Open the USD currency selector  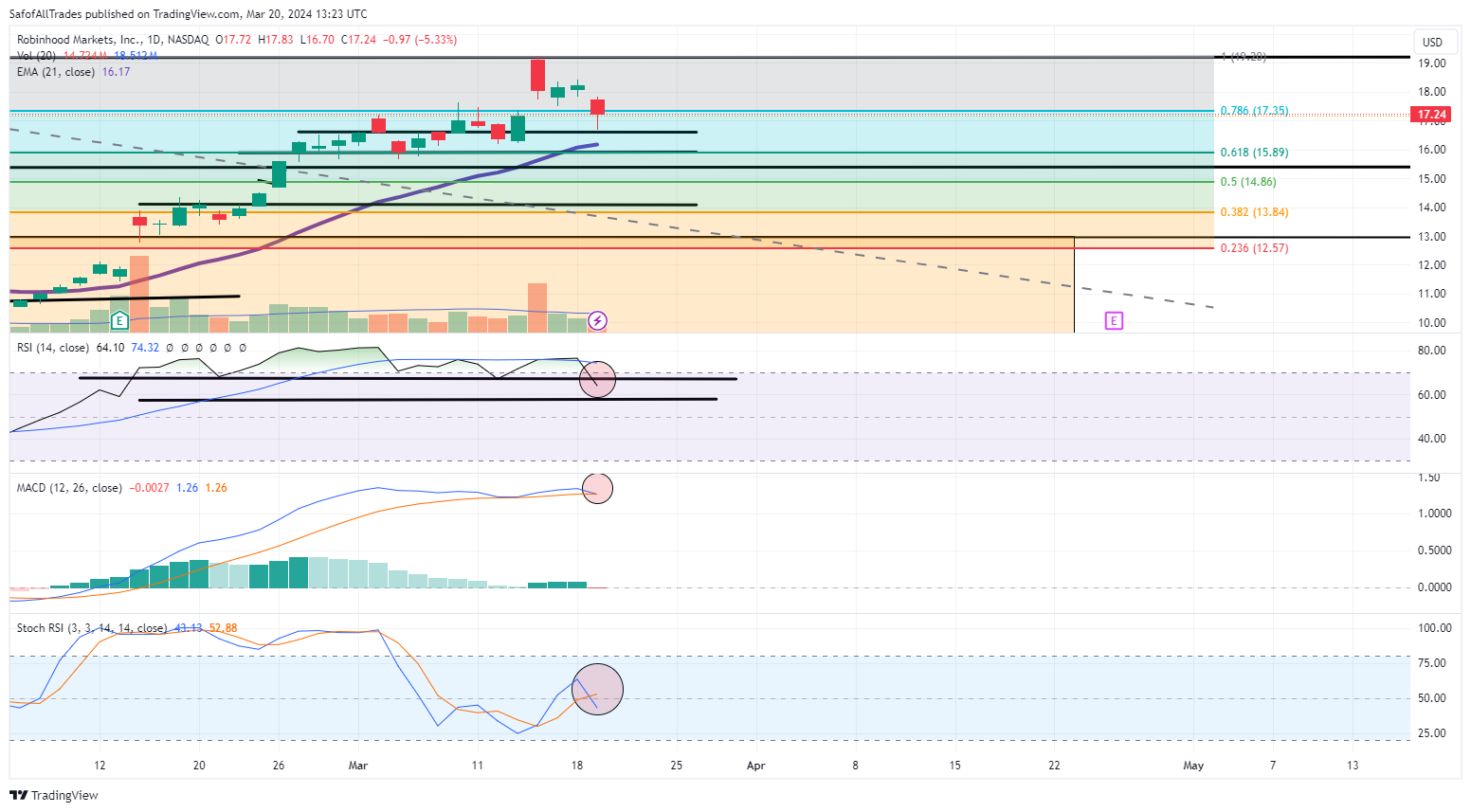tap(1433, 42)
